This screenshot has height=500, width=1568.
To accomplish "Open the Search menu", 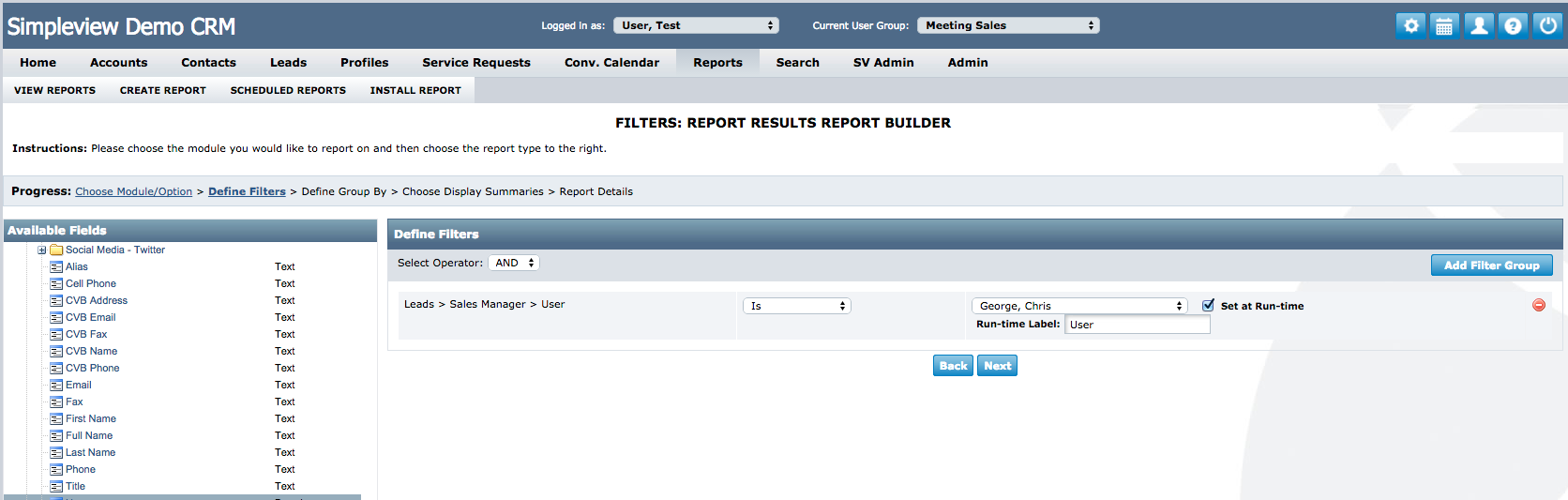I will click(798, 63).
